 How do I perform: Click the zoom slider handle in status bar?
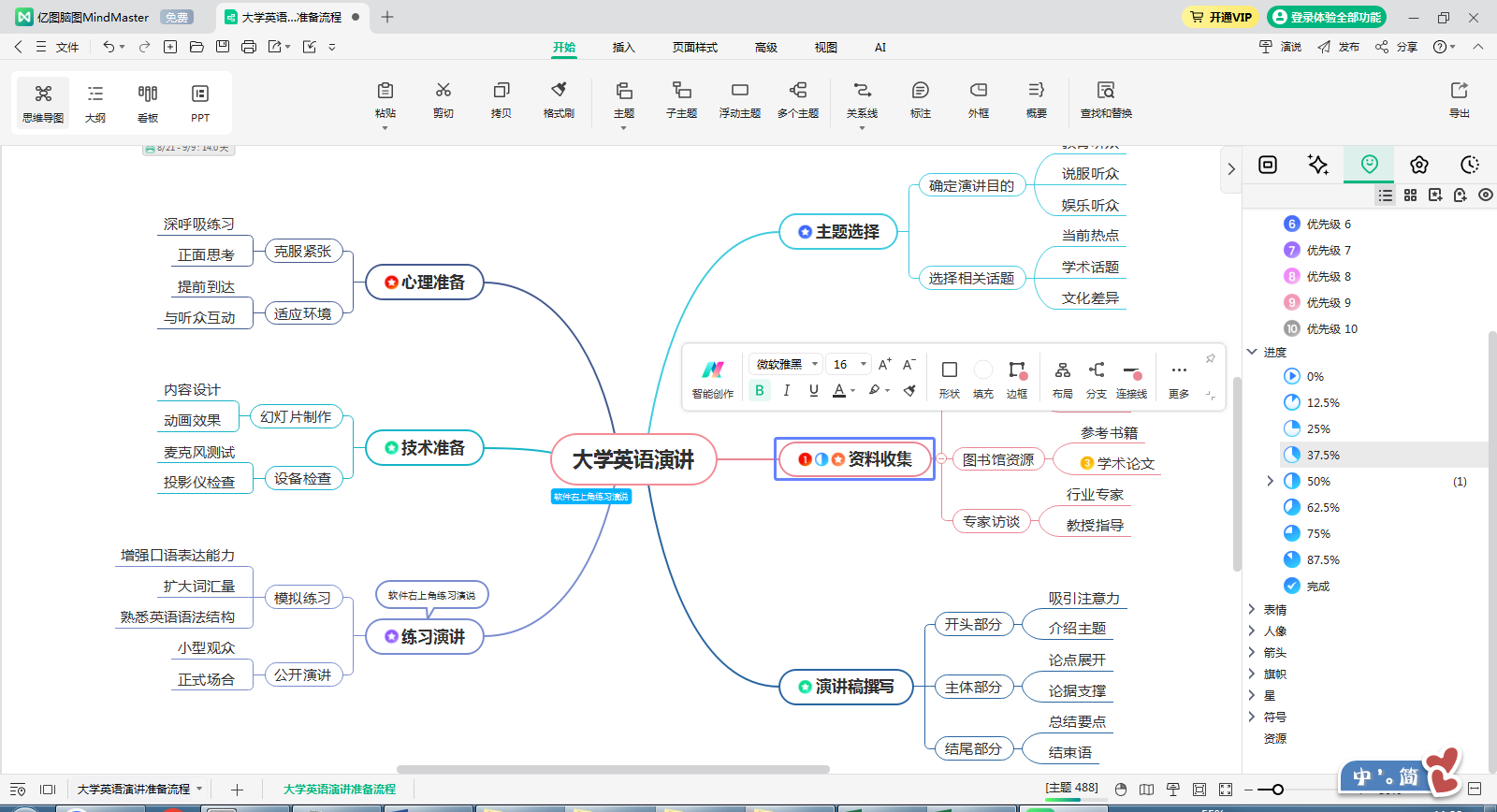tap(1277, 790)
